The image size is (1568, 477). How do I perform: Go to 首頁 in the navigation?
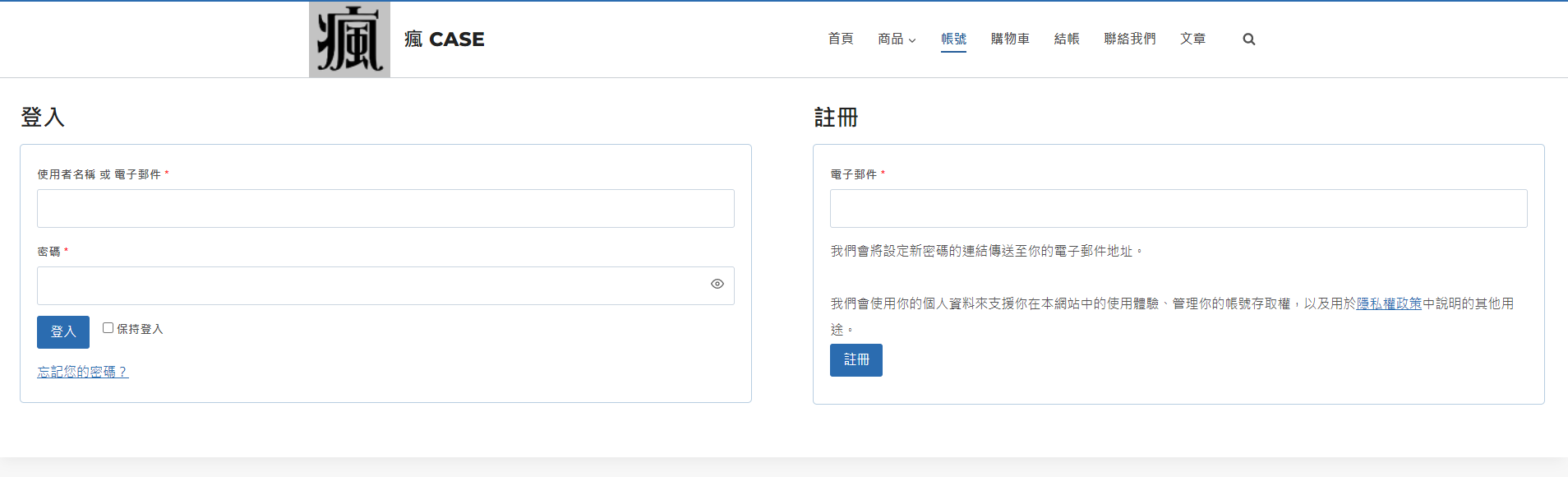840,39
